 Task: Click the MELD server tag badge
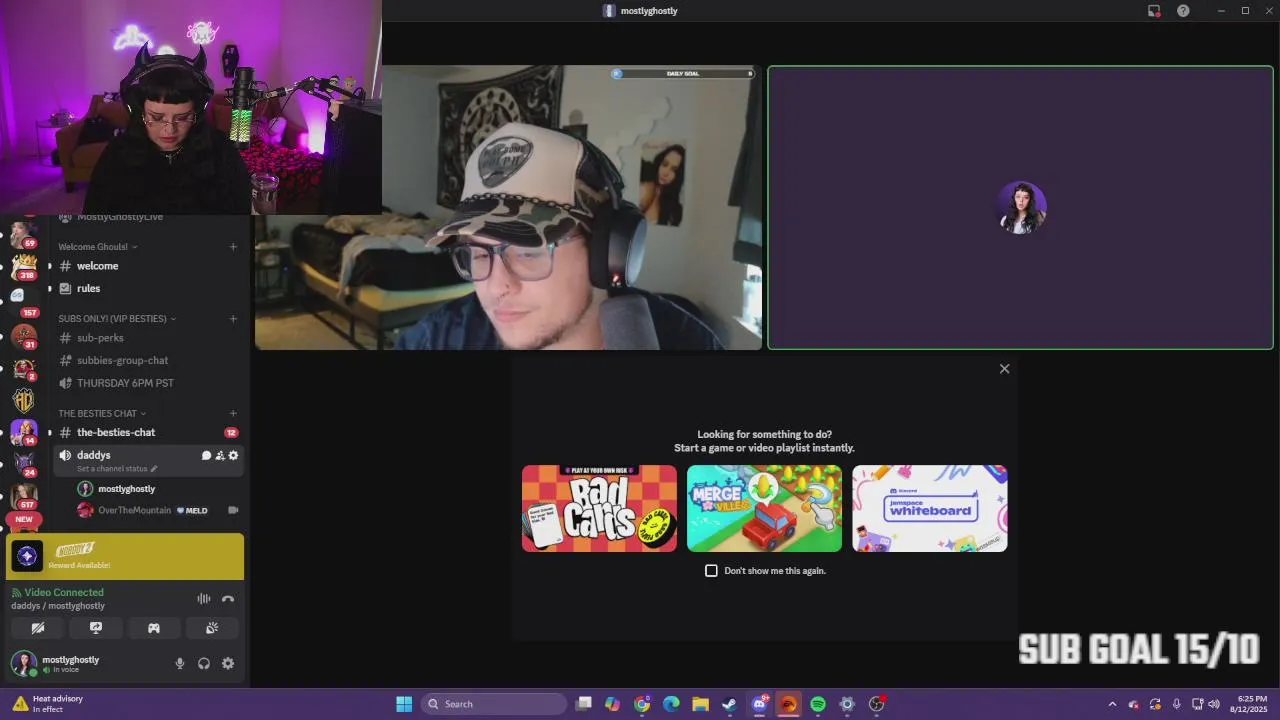tap(192, 510)
